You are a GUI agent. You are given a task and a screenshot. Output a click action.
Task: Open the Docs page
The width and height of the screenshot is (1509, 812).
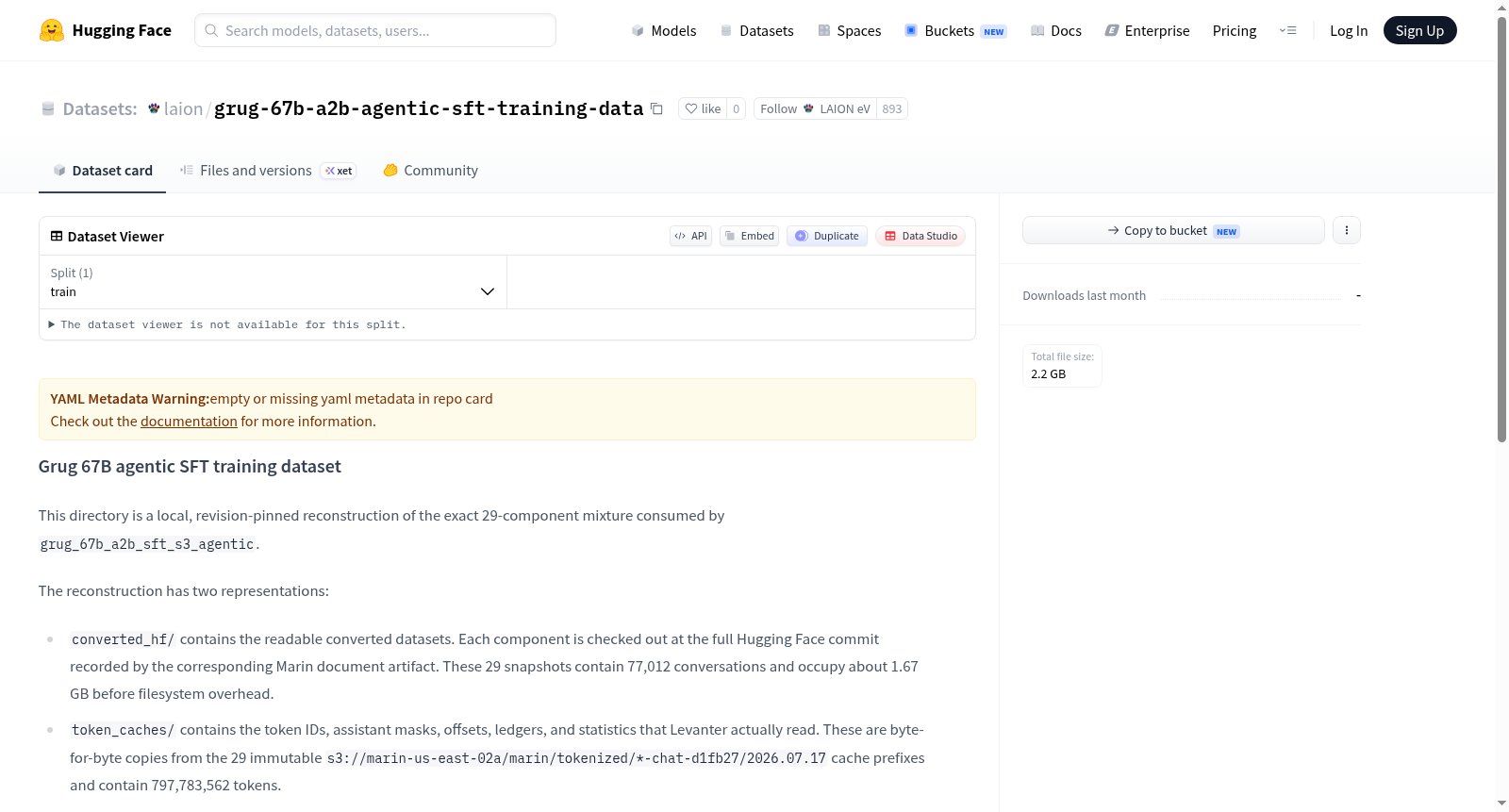1056,30
